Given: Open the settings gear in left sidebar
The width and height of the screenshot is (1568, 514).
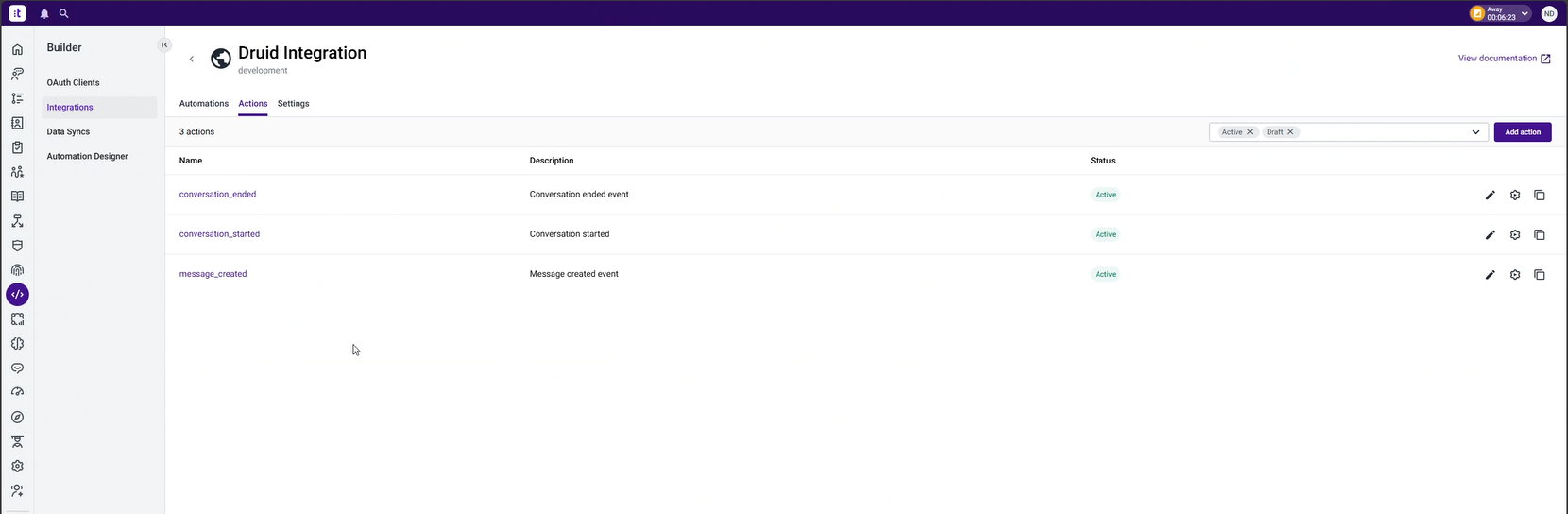Looking at the screenshot, I should click(x=17, y=466).
